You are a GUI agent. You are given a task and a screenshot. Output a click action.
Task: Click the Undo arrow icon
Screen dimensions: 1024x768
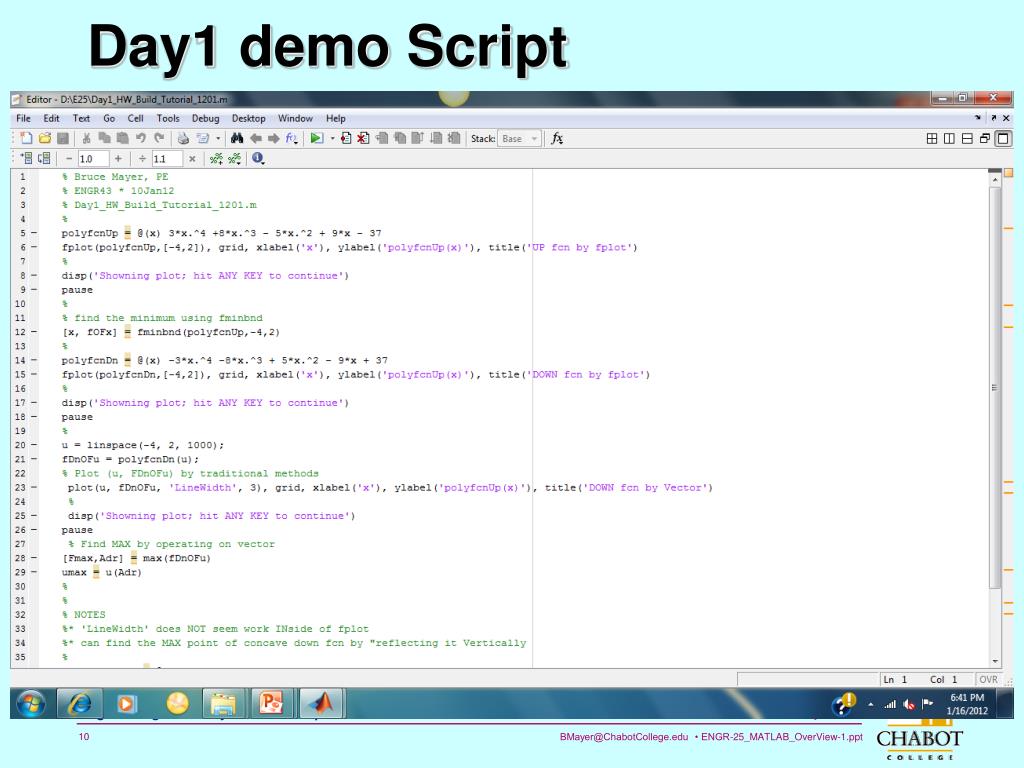tap(141, 139)
